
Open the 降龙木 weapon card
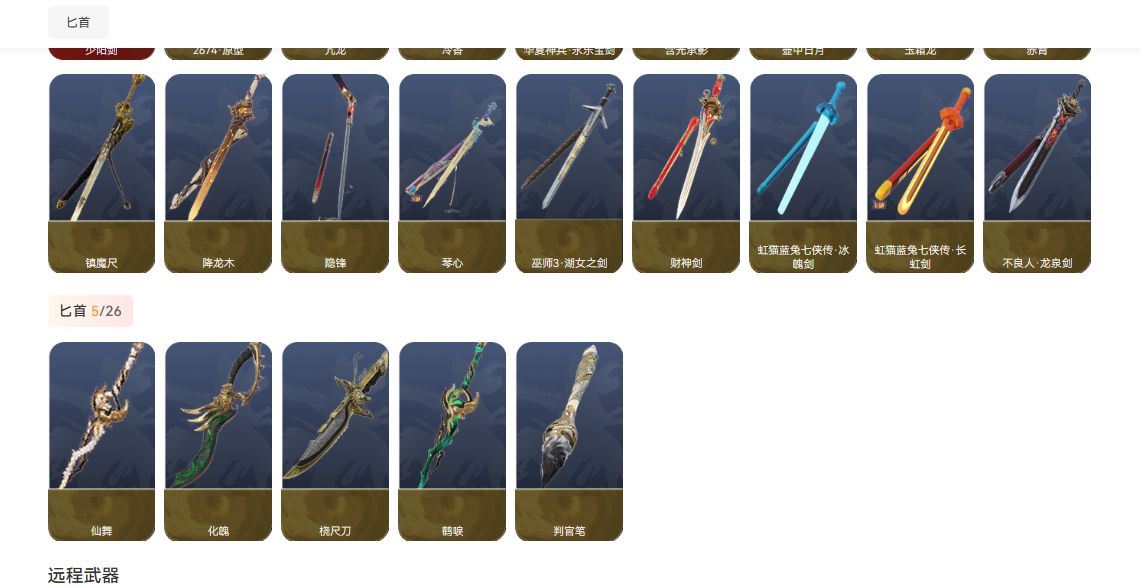[x=218, y=173]
